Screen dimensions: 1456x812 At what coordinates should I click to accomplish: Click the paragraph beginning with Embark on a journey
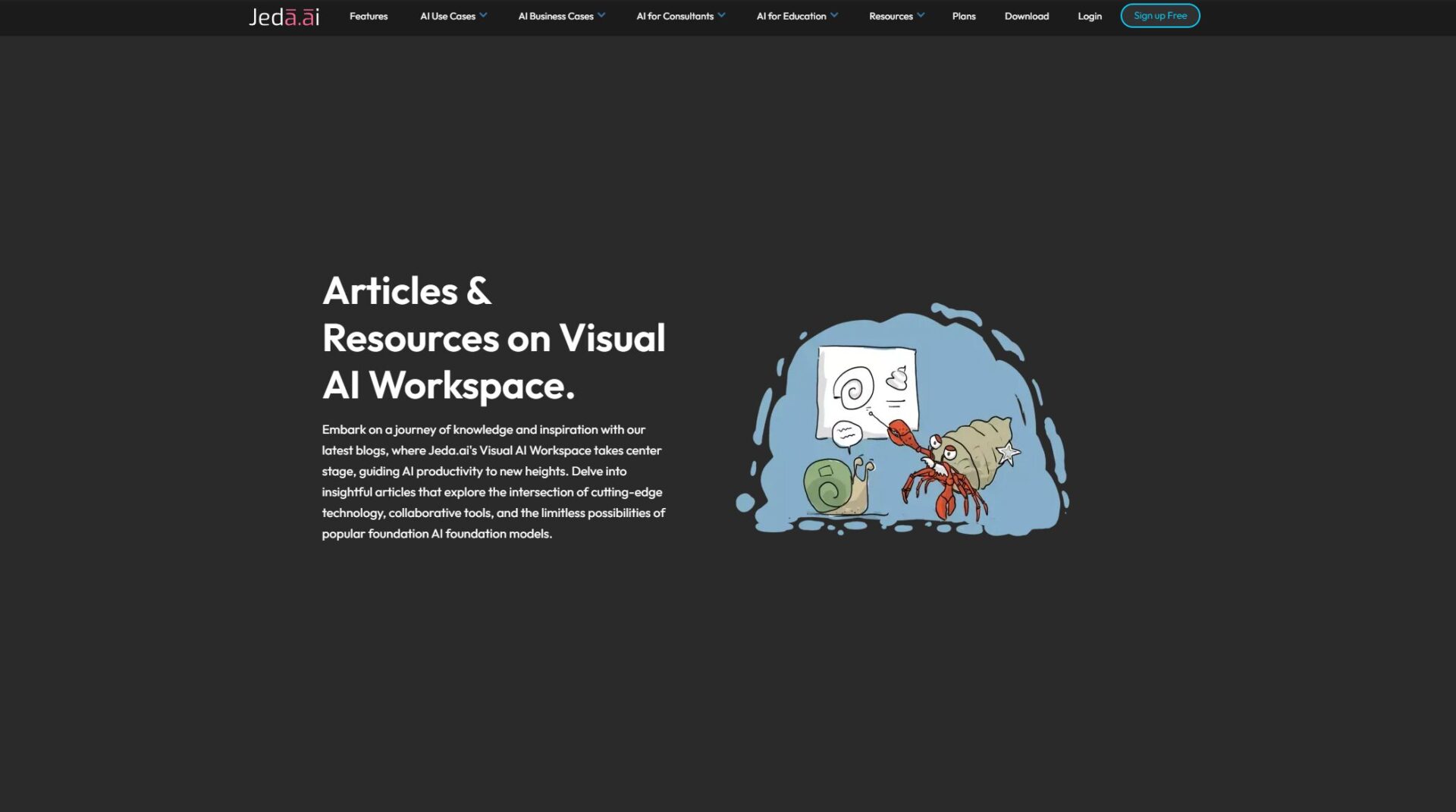493,481
